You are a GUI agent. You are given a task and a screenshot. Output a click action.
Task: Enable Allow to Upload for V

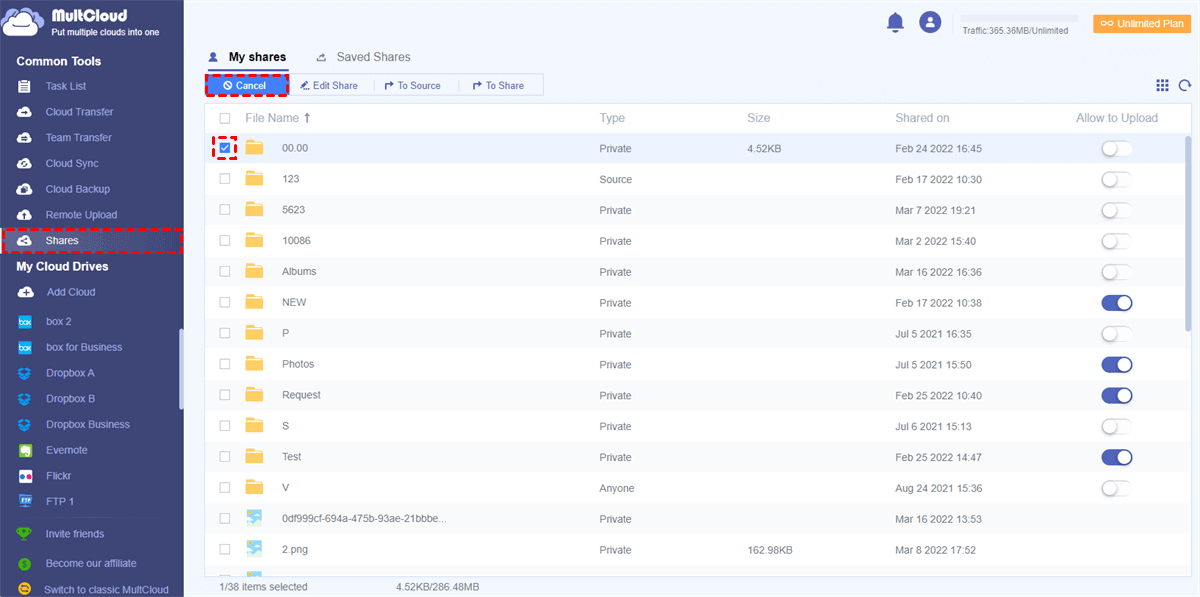pos(1117,488)
